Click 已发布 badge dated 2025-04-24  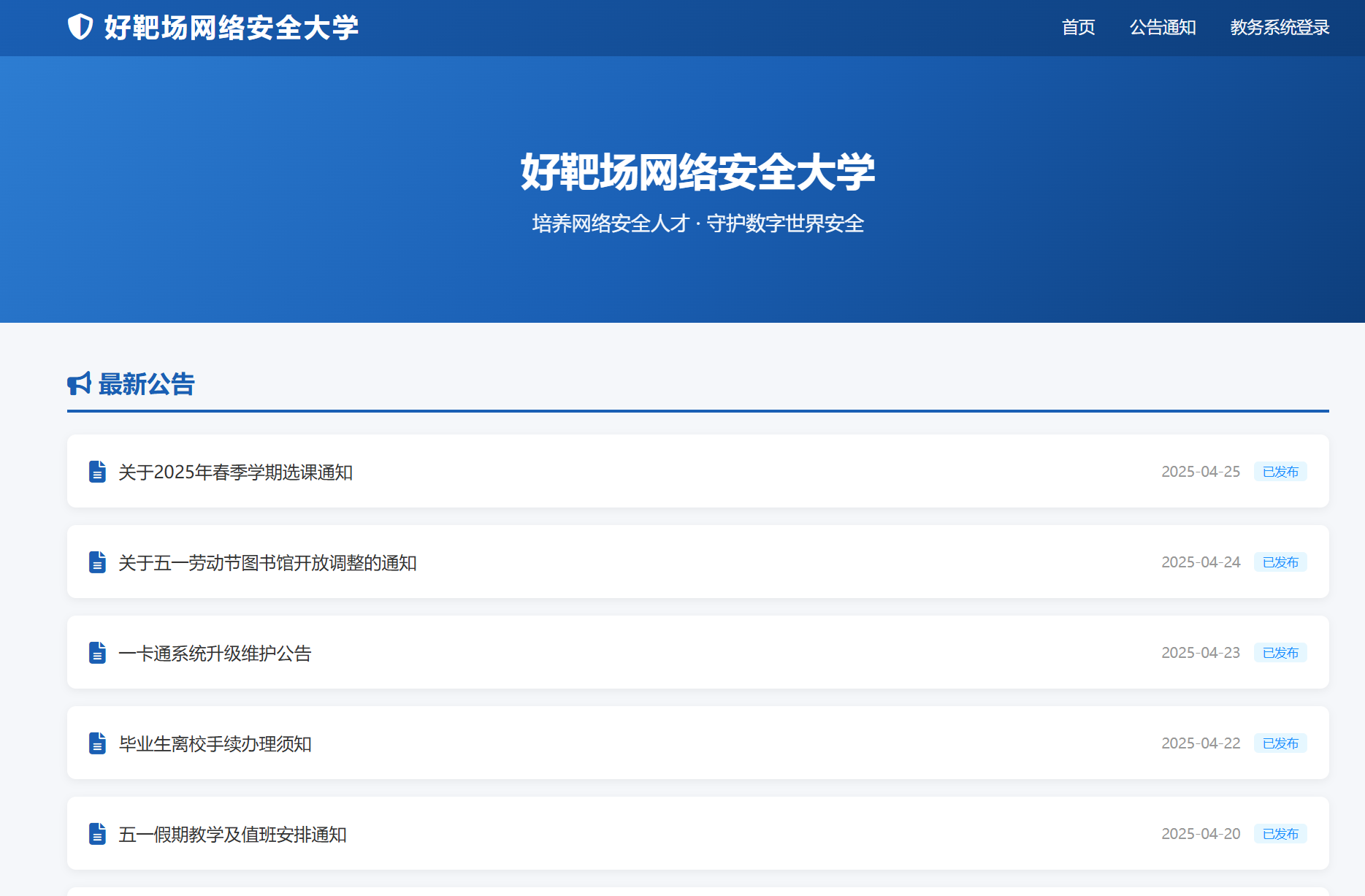pyautogui.click(x=1280, y=562)
